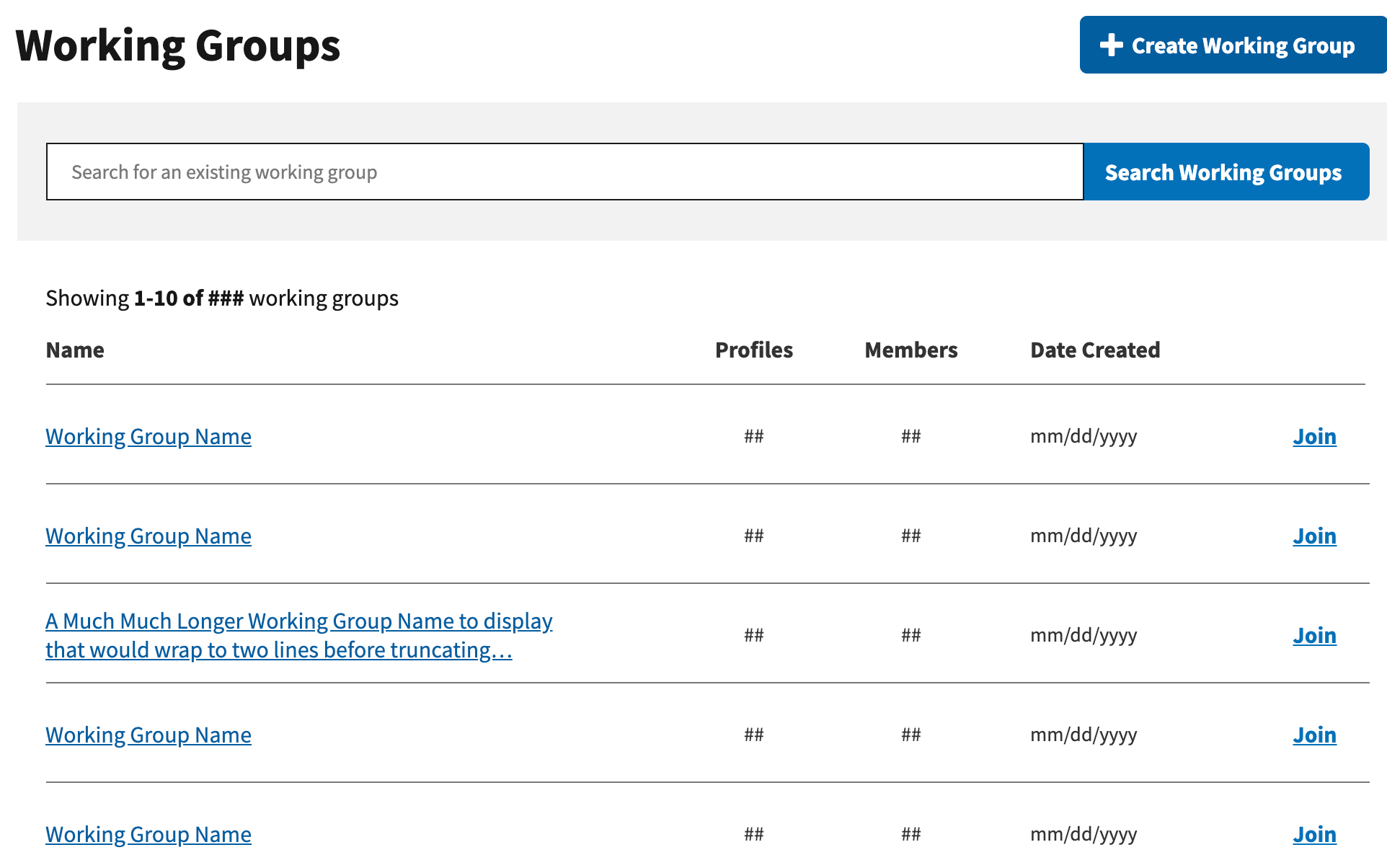The width and height of the screenshot is (1387, 868).
Task: Click the Working Groups page heading
Action: pos(178,45)
